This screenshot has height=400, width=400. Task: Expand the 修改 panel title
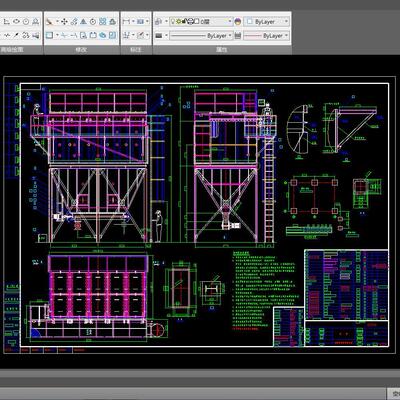click(81, 50)
